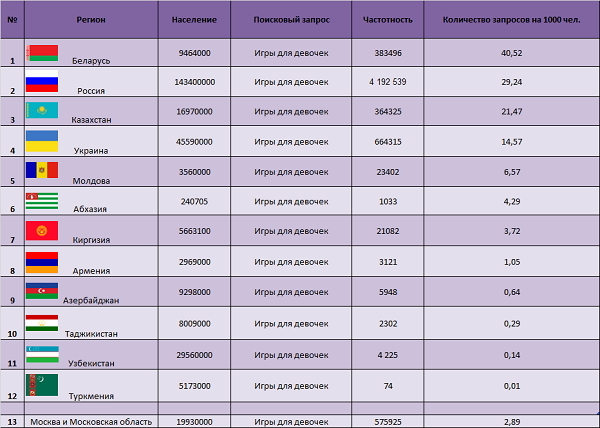Screen dimensions: 600x428
Task: Select the "Москва и Московская область" cell
Action: pyautogui.click(x=90, y=422)
